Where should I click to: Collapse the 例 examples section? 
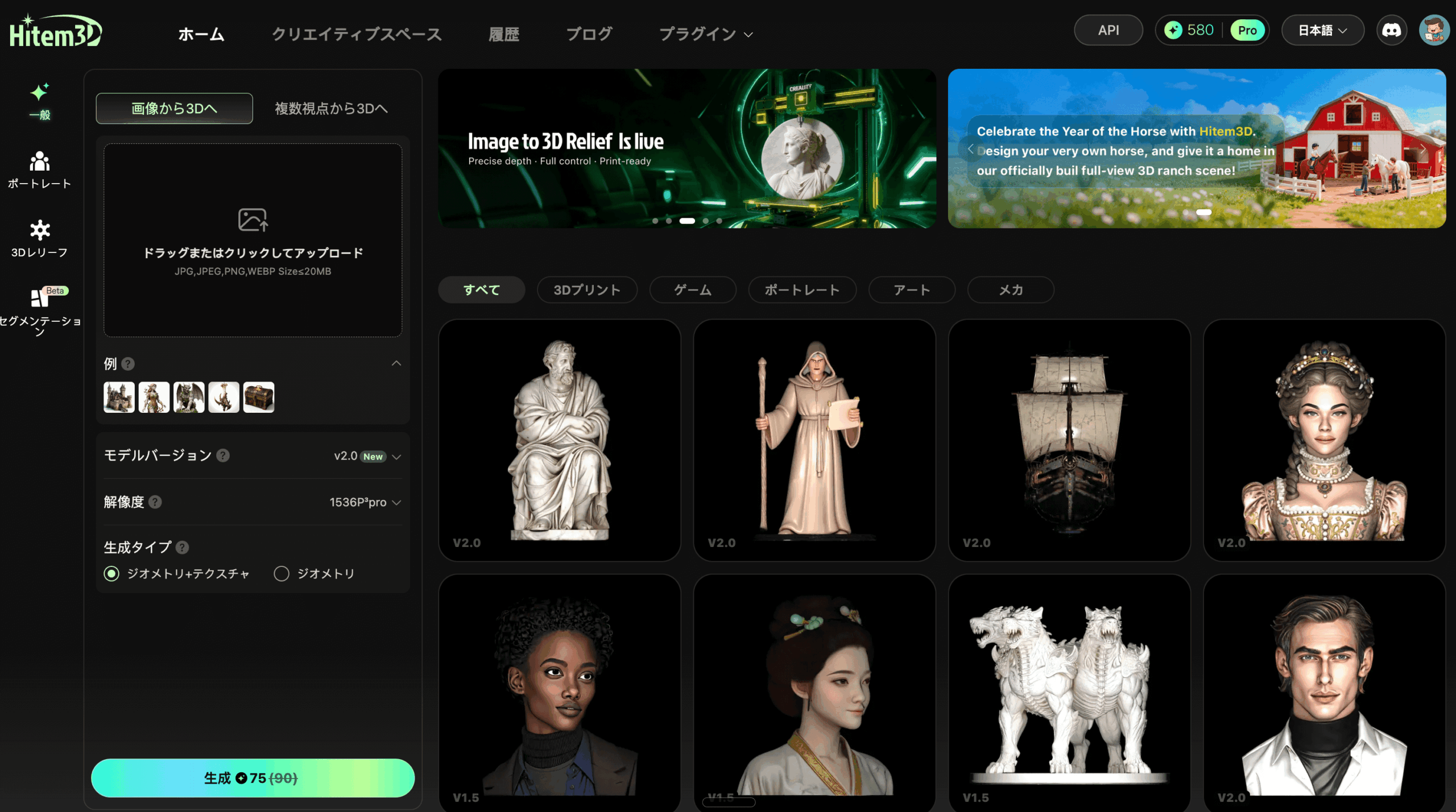(x=396, y=363)
